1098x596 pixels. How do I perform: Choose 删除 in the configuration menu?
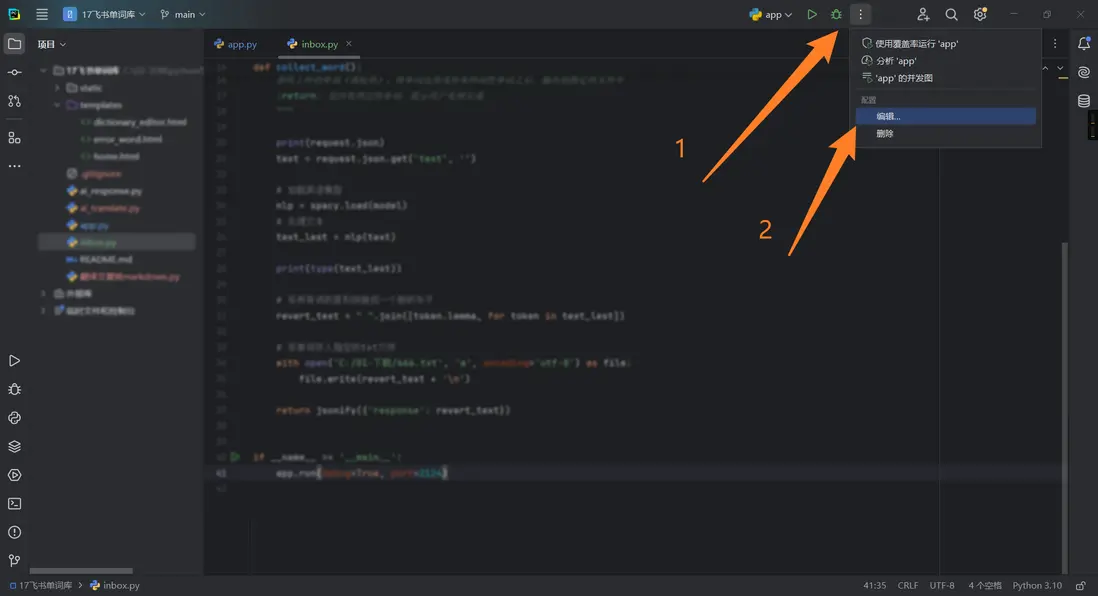pyautogui.click(x=945, y=133)
